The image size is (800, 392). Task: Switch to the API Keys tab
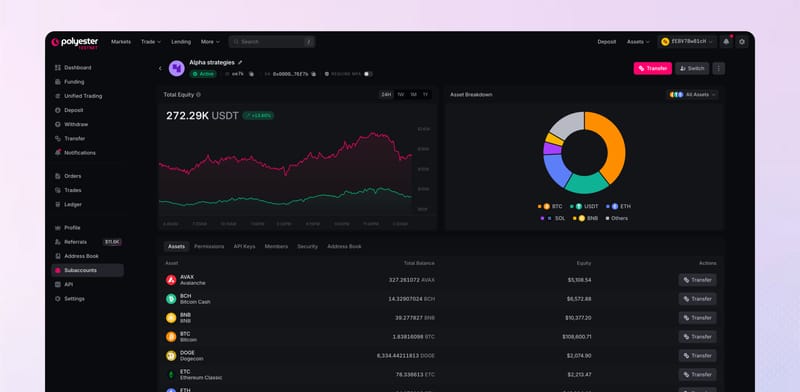pos(244,247)
